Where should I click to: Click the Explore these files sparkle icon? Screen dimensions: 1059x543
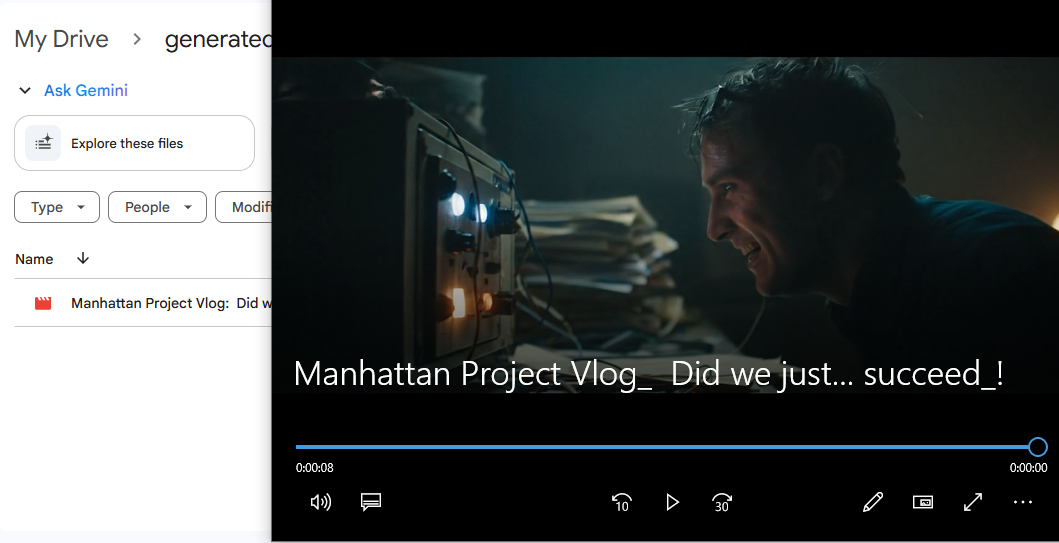coord(43,143)
